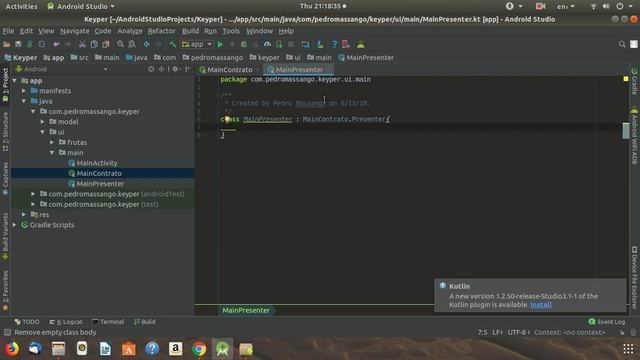Screen dimensions: 640x360
Task: Click Install link in Kotlin notification
Action: (541, 304)
